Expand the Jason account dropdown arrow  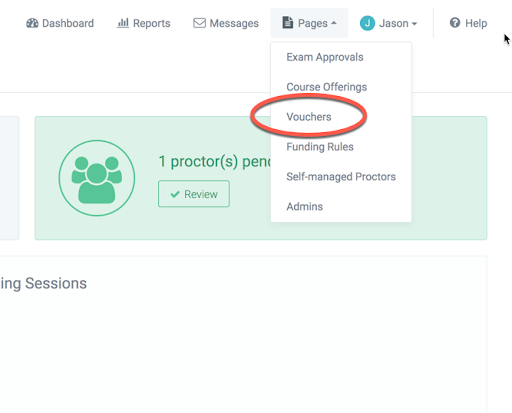[414, 24]
